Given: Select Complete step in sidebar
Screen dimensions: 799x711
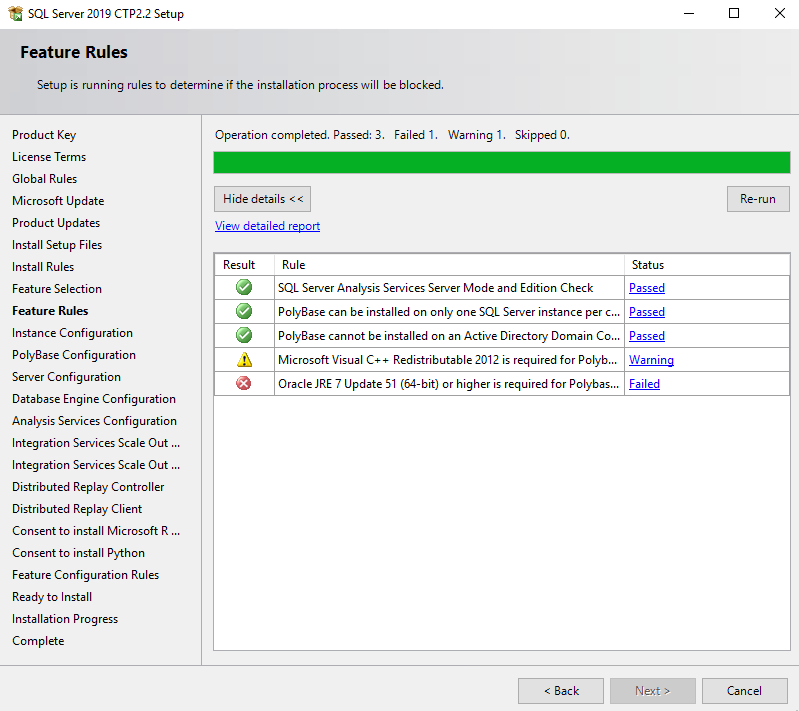Looking at the screenshot, I should pos(38,641).
